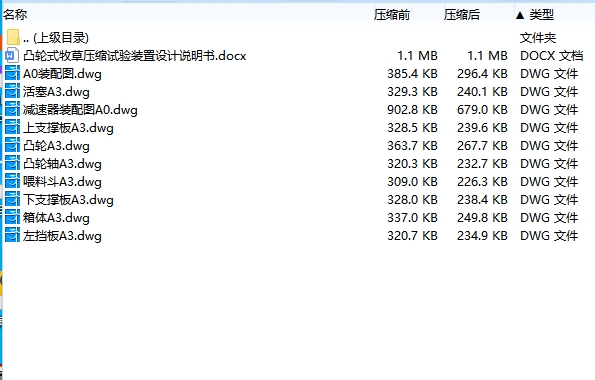Click the parent directory folder icon
Image resolution: width=595 pixels, height=380 pixels.
[13, 37]
